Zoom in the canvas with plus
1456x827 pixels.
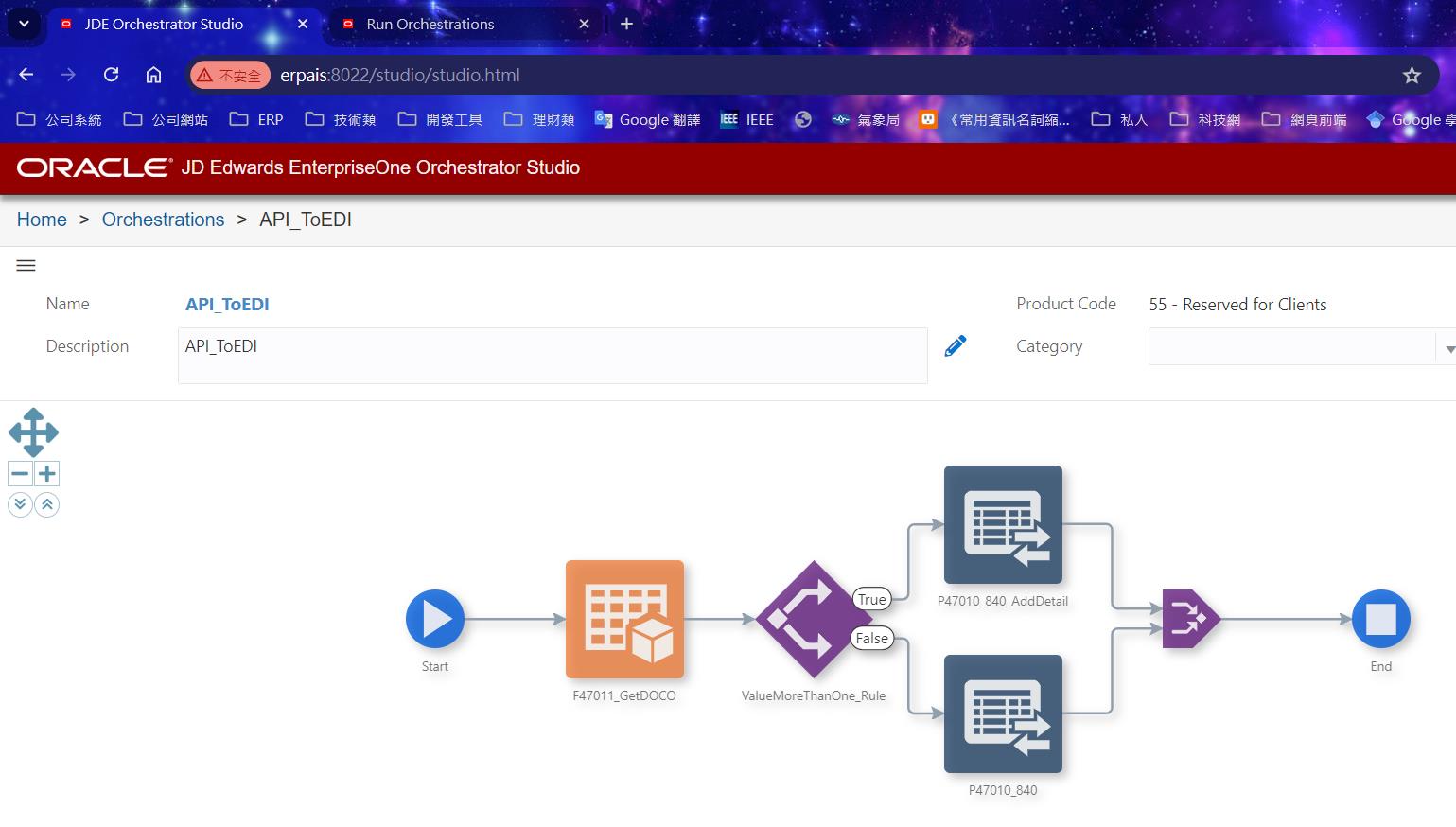click(x=46, y=473)
